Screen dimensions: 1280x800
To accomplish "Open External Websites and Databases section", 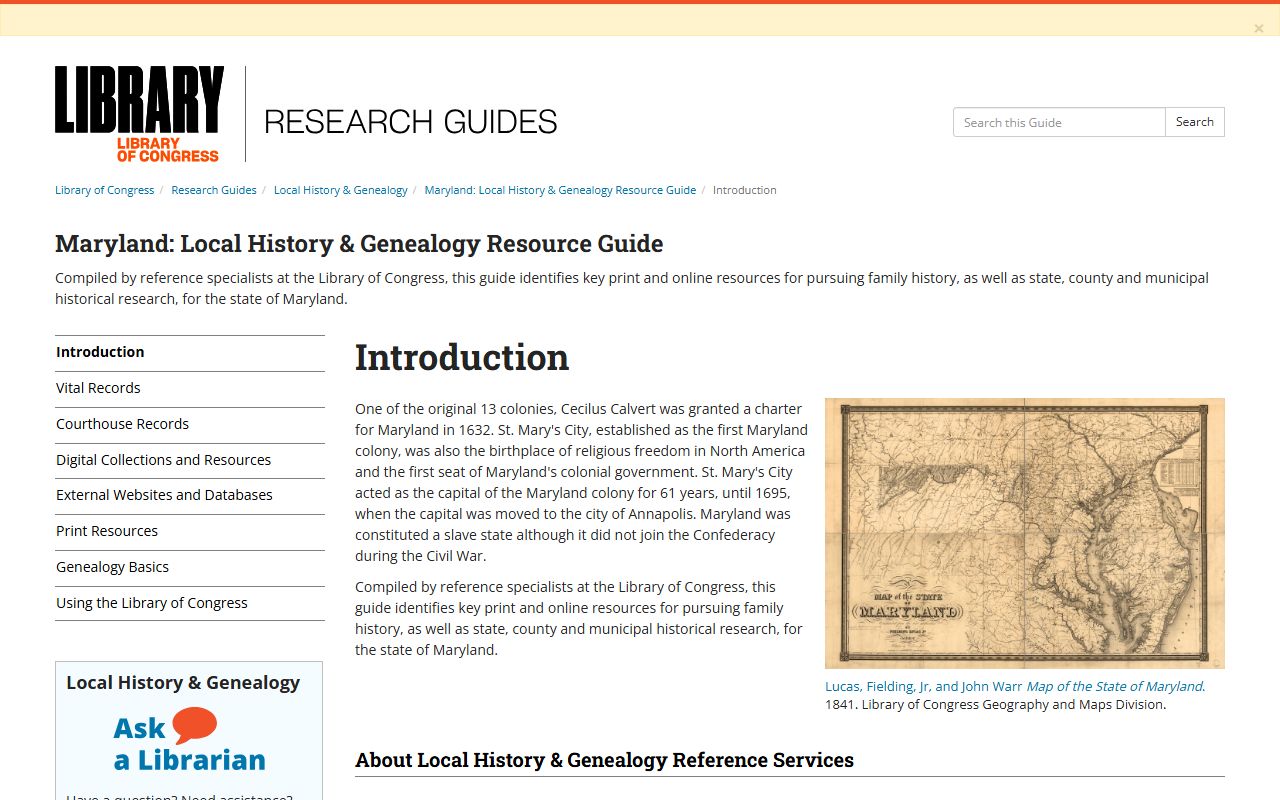I will (190, 495).
